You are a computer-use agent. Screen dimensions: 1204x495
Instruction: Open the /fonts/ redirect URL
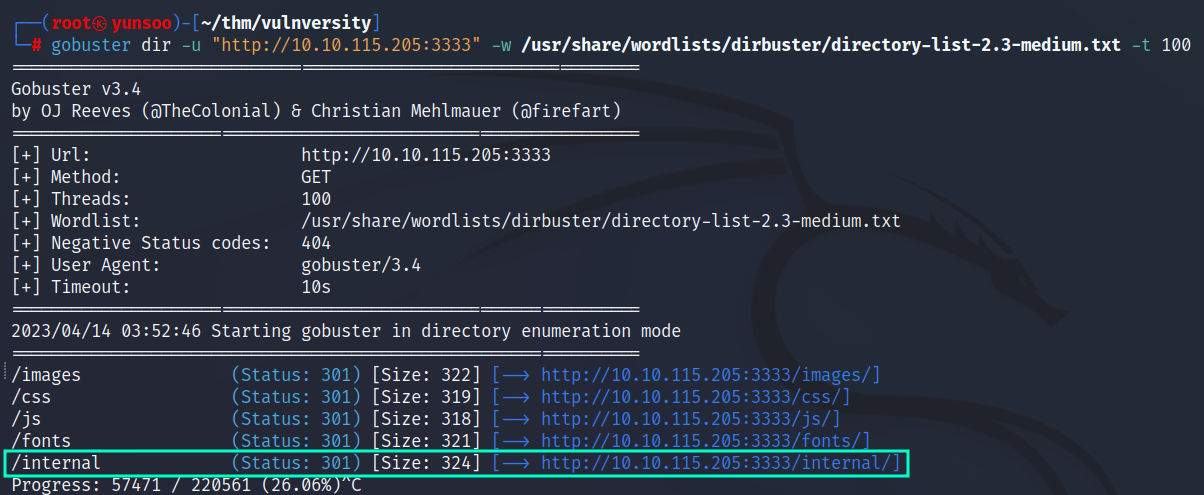click(x=701, y=441)
